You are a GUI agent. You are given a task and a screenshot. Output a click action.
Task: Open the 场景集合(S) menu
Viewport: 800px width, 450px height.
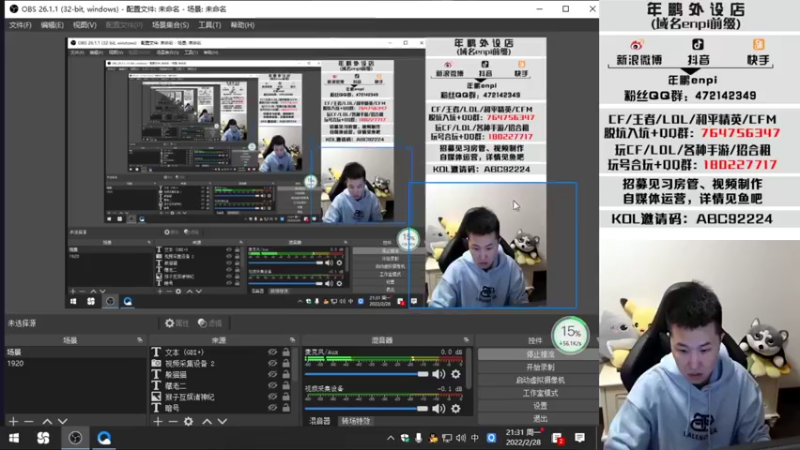[x=170, y=25]
